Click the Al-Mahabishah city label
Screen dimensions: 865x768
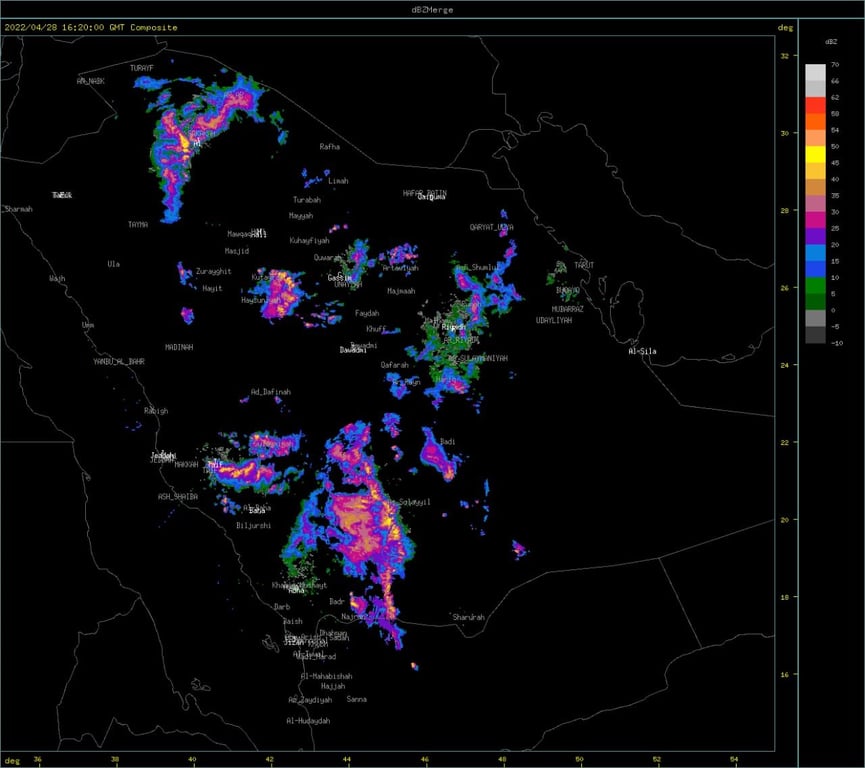tap(326, 676)
